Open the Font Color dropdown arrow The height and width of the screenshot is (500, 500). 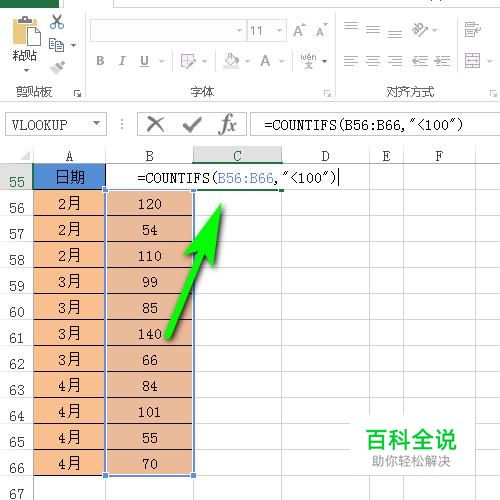point(282,61)
